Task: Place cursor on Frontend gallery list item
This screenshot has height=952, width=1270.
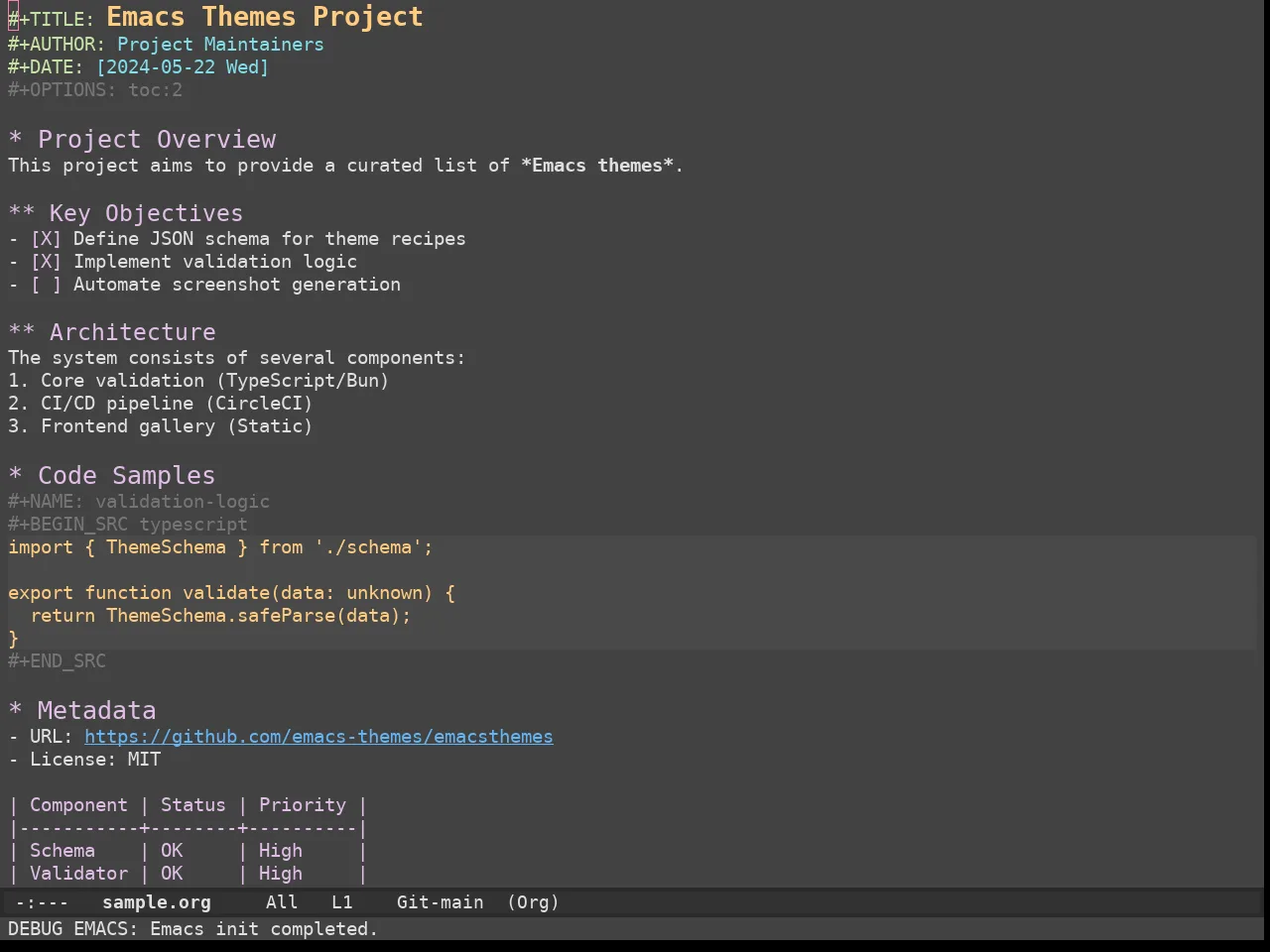Action: pos(161,426)
